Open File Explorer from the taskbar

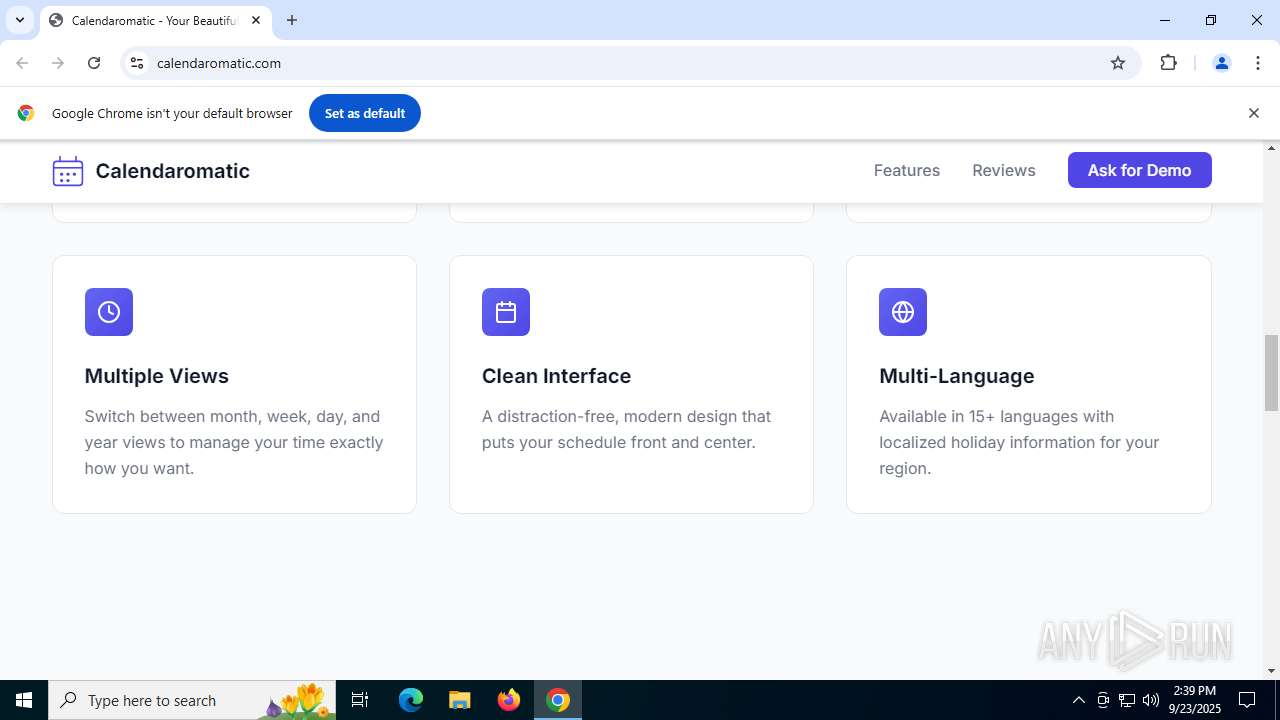tap(459, 700)
